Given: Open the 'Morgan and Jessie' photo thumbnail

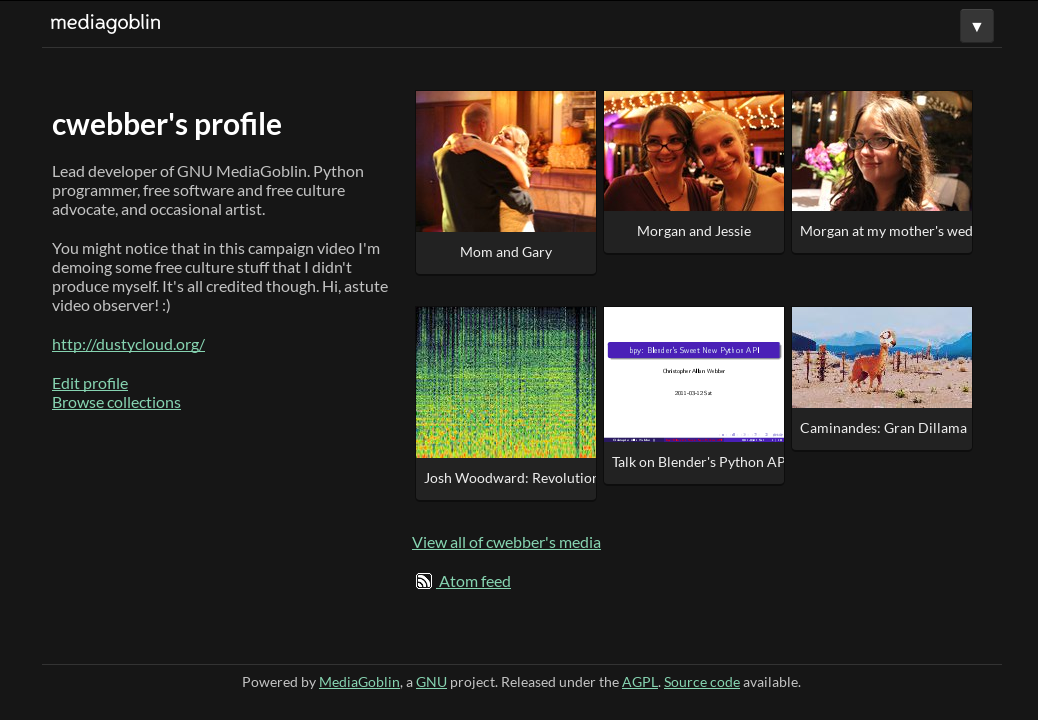Looking at the screenshot, I should point(693,151).
